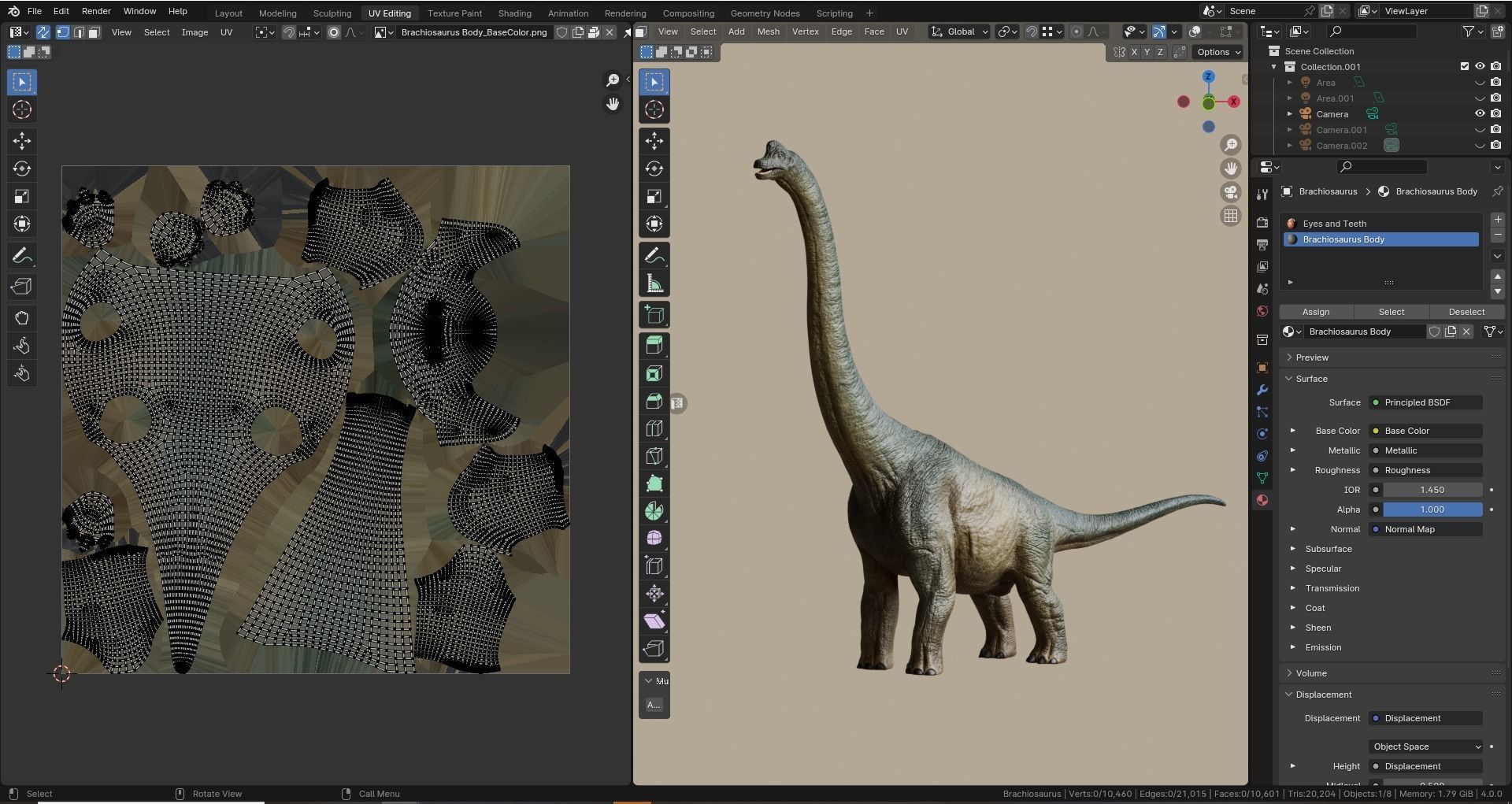This screenshot has width=1512, height=804.
Task: Select the Smooth tool in 3D viewport
Action: [x=654, y=538]
